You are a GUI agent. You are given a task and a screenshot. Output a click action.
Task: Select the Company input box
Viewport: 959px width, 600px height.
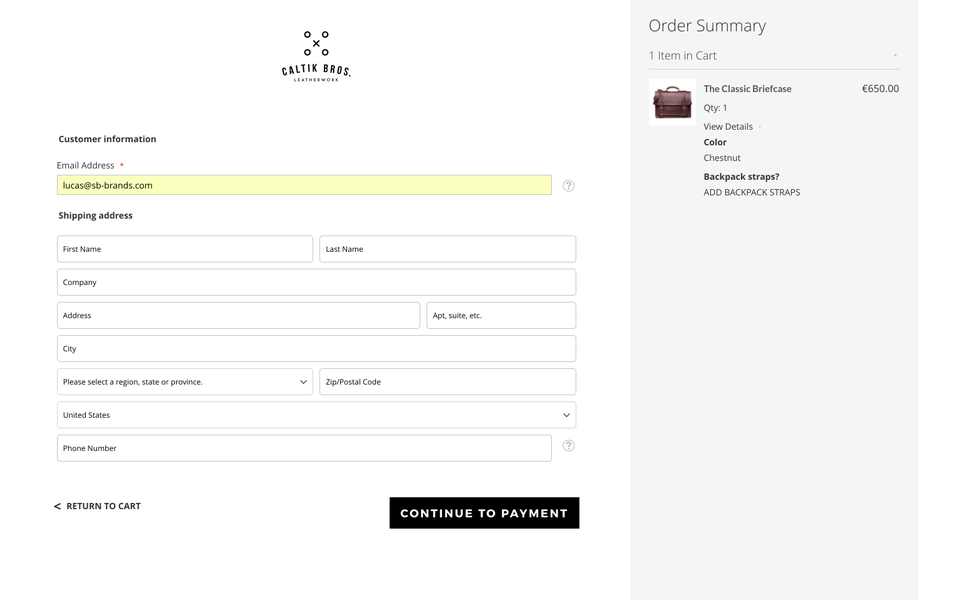(316, 282)
